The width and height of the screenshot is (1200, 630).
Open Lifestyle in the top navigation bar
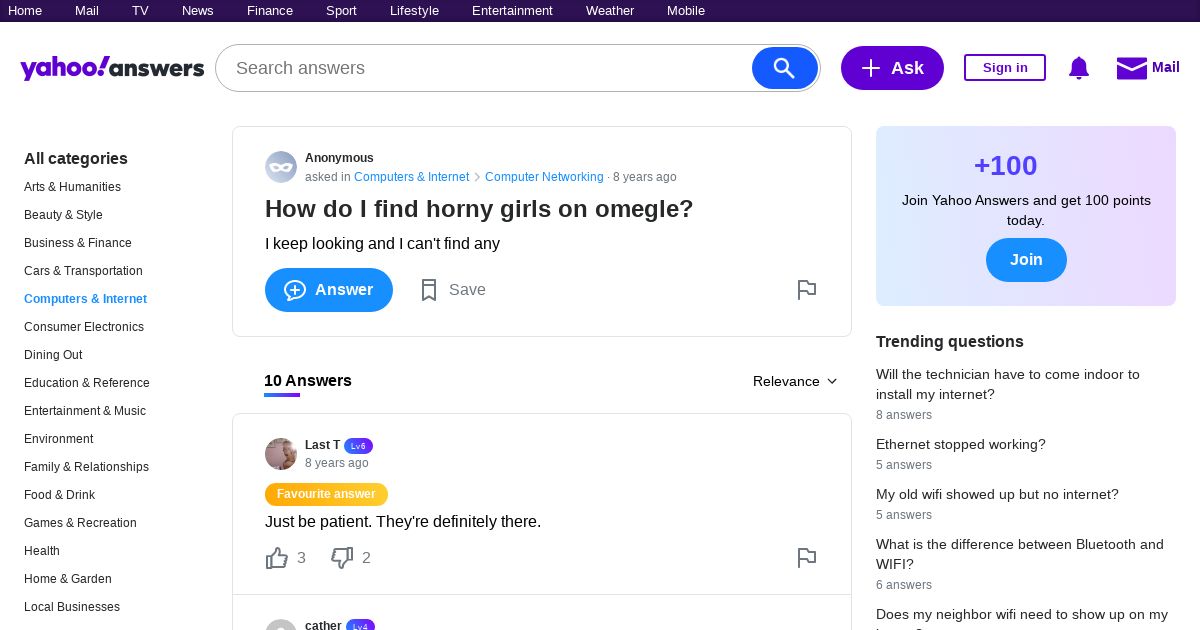pyautogui.click(x=414, y=11)
